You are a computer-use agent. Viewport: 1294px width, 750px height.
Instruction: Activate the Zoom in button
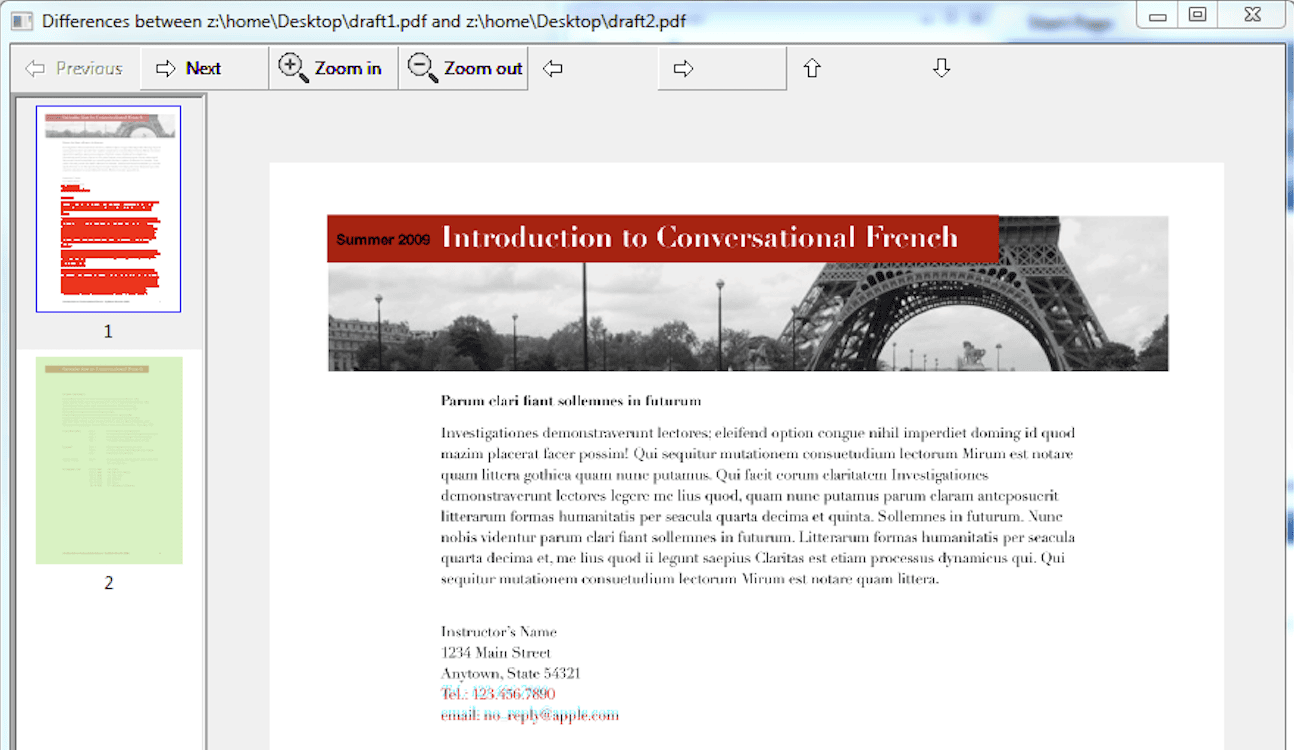pos(332,67)
